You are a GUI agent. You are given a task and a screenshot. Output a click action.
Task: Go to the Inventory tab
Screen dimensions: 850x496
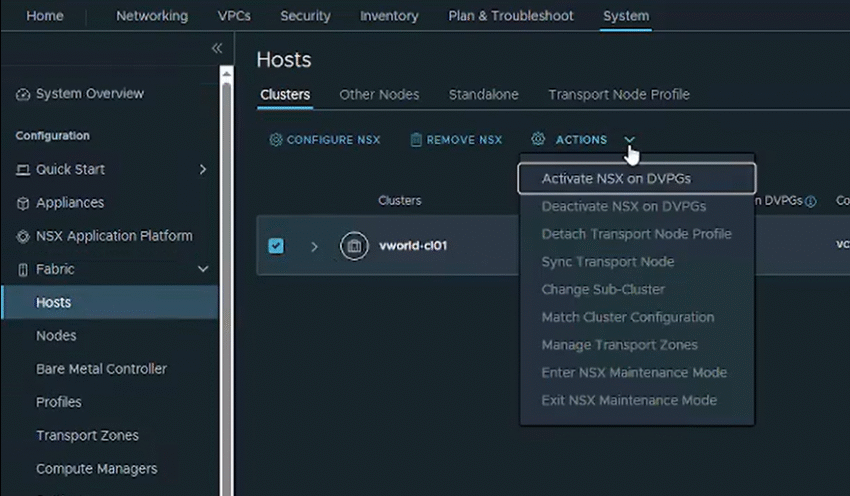tap(389, 16)
